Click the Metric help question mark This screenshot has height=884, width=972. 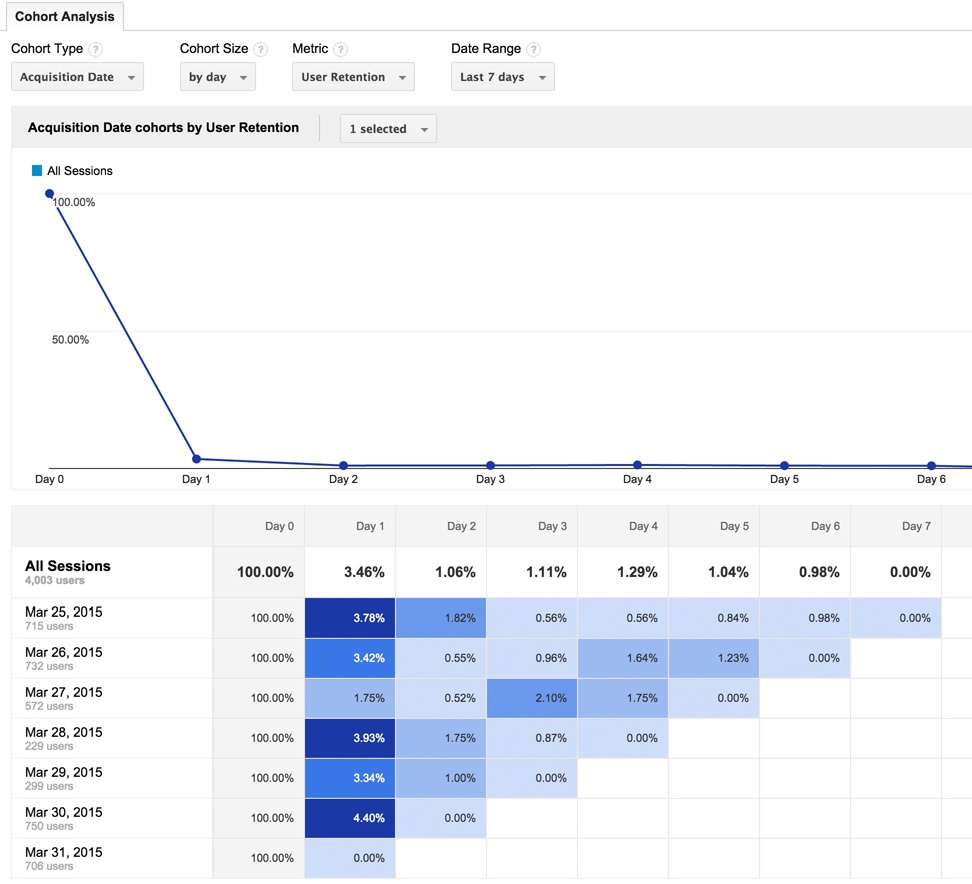click(x=341, y=49)
